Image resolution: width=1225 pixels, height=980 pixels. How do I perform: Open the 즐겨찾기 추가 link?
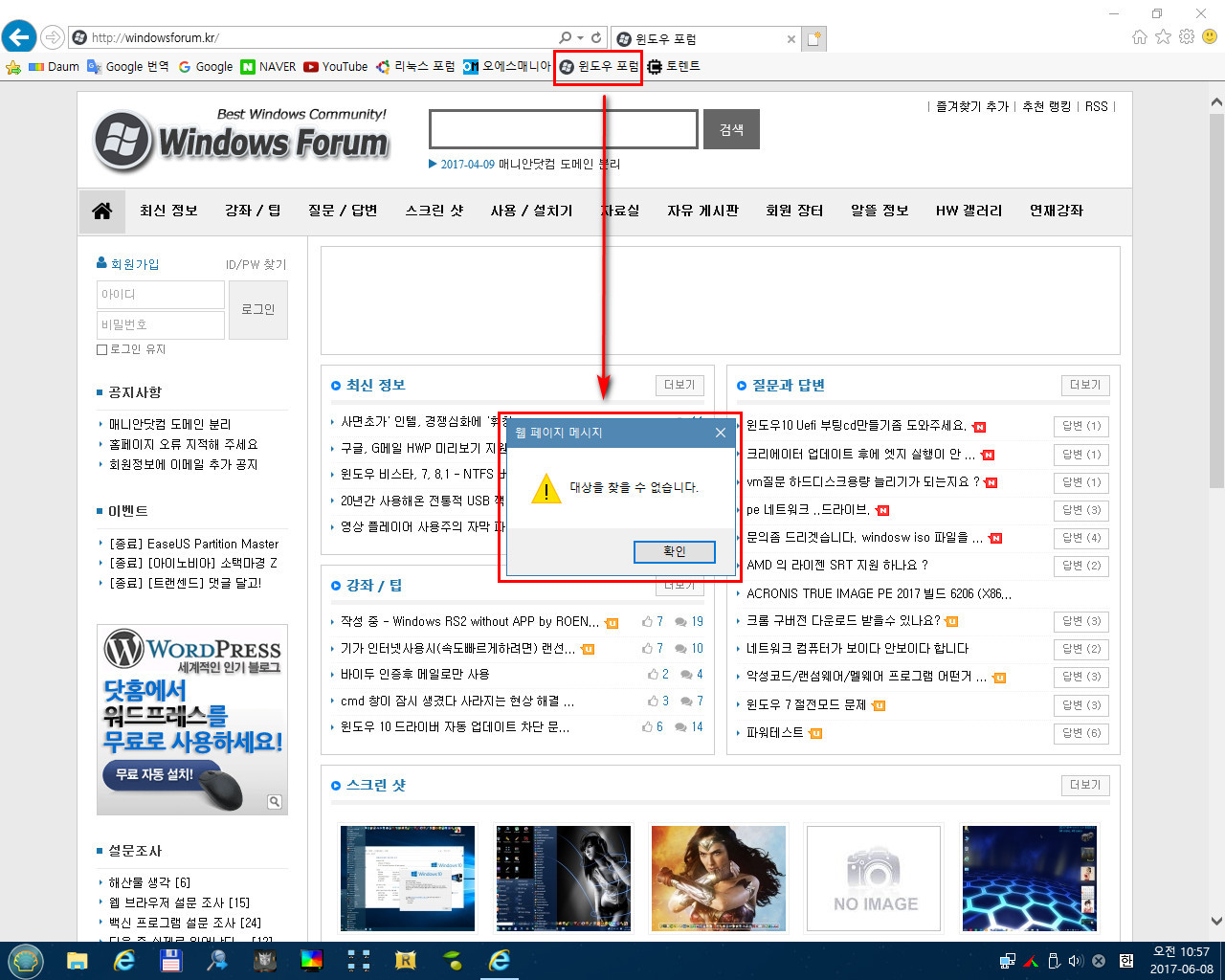(971, 107)
